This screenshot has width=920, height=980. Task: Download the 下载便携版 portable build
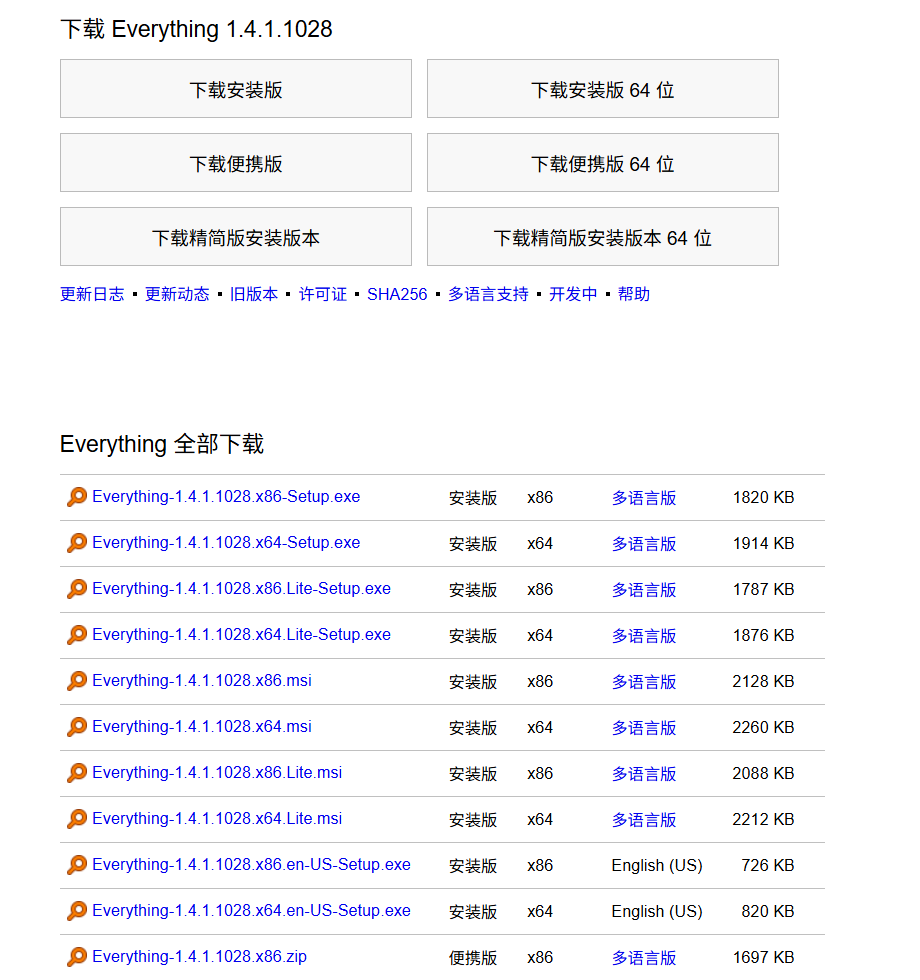[x=236, y=162]
